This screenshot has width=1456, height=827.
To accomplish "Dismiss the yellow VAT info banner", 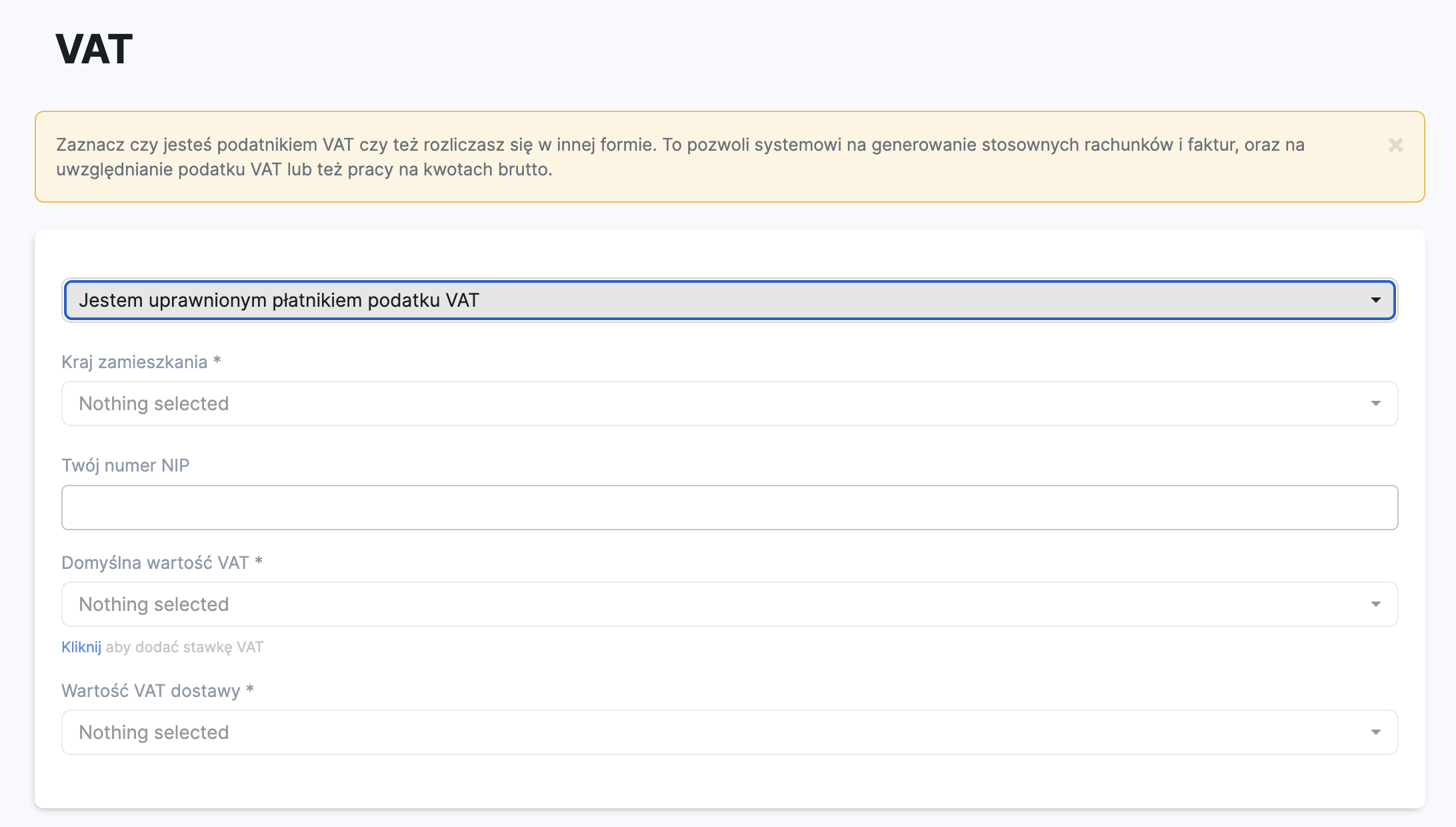I will point(1395,145).
